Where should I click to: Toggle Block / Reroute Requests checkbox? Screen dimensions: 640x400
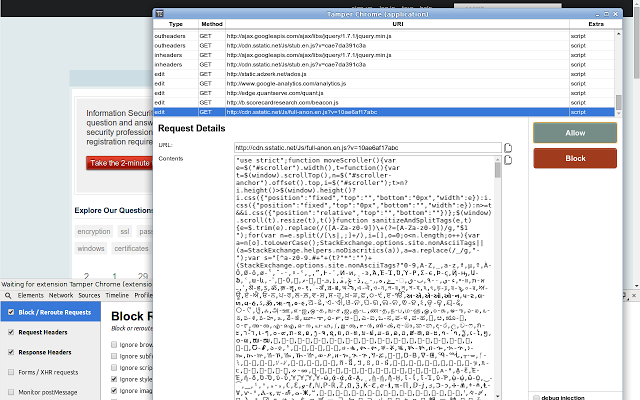coord(11,312)
